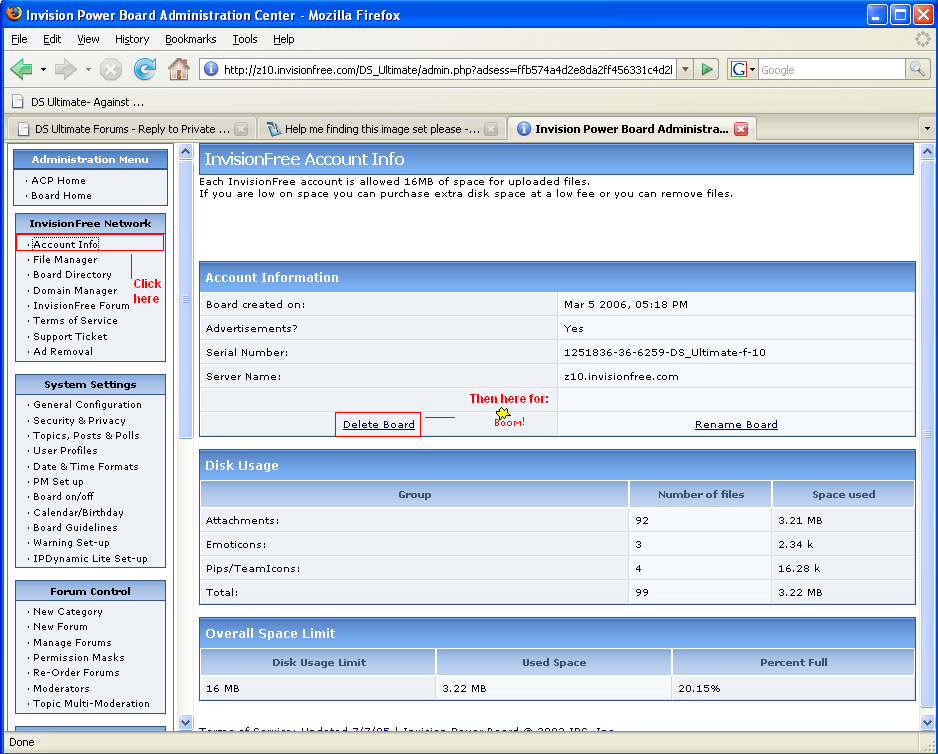Screen dimensions: 938x754
Task: Open Warning Set-up link
Action: click(x=71, y=543)
